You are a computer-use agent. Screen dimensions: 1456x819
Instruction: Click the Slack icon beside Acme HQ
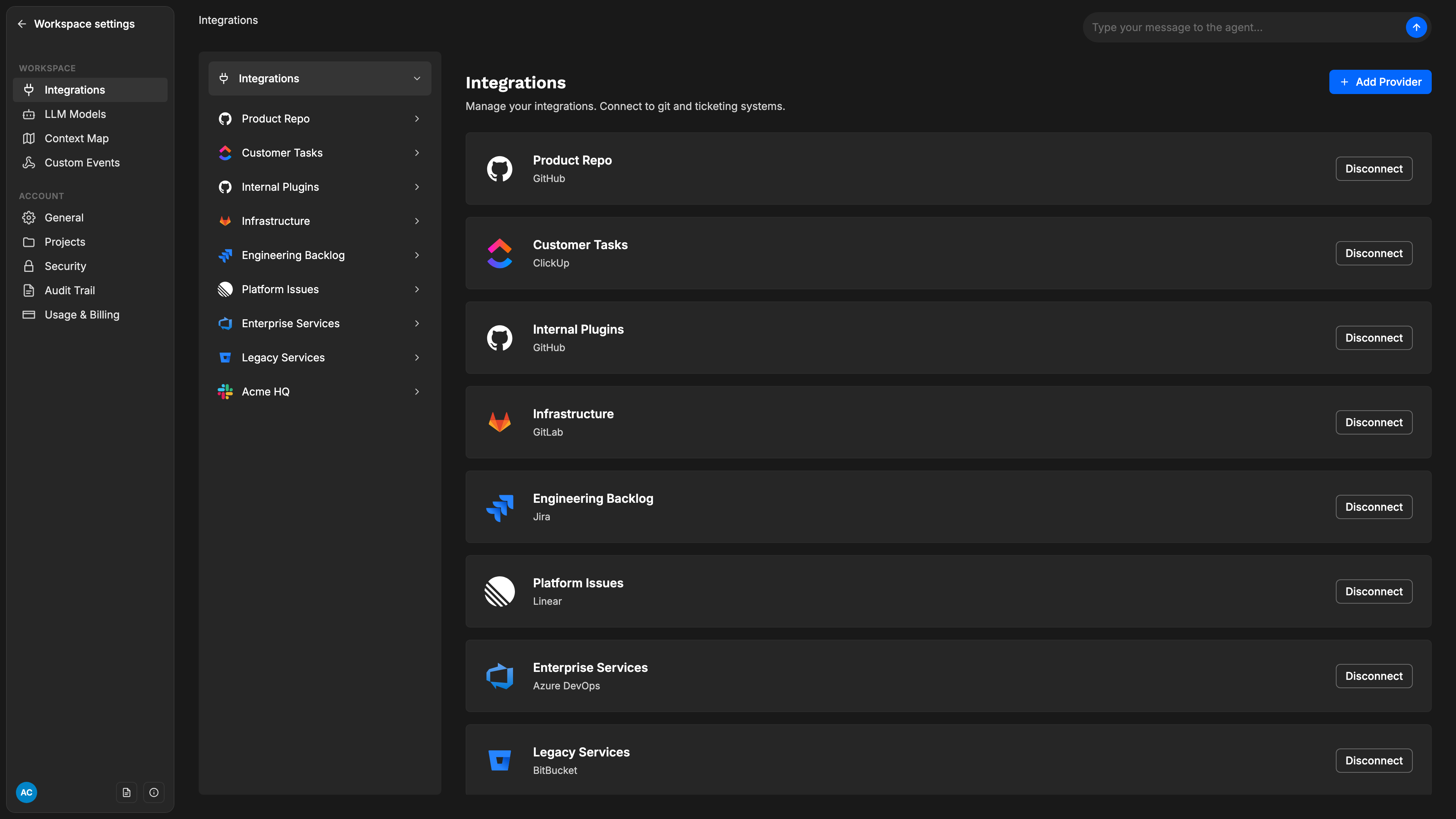click(225, 392)
